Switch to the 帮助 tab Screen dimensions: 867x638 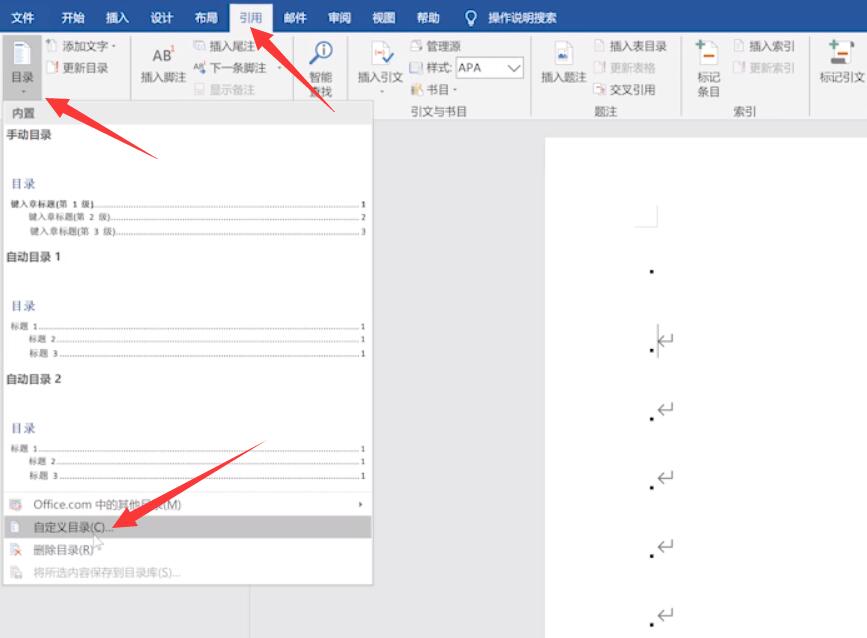(427, 18)
